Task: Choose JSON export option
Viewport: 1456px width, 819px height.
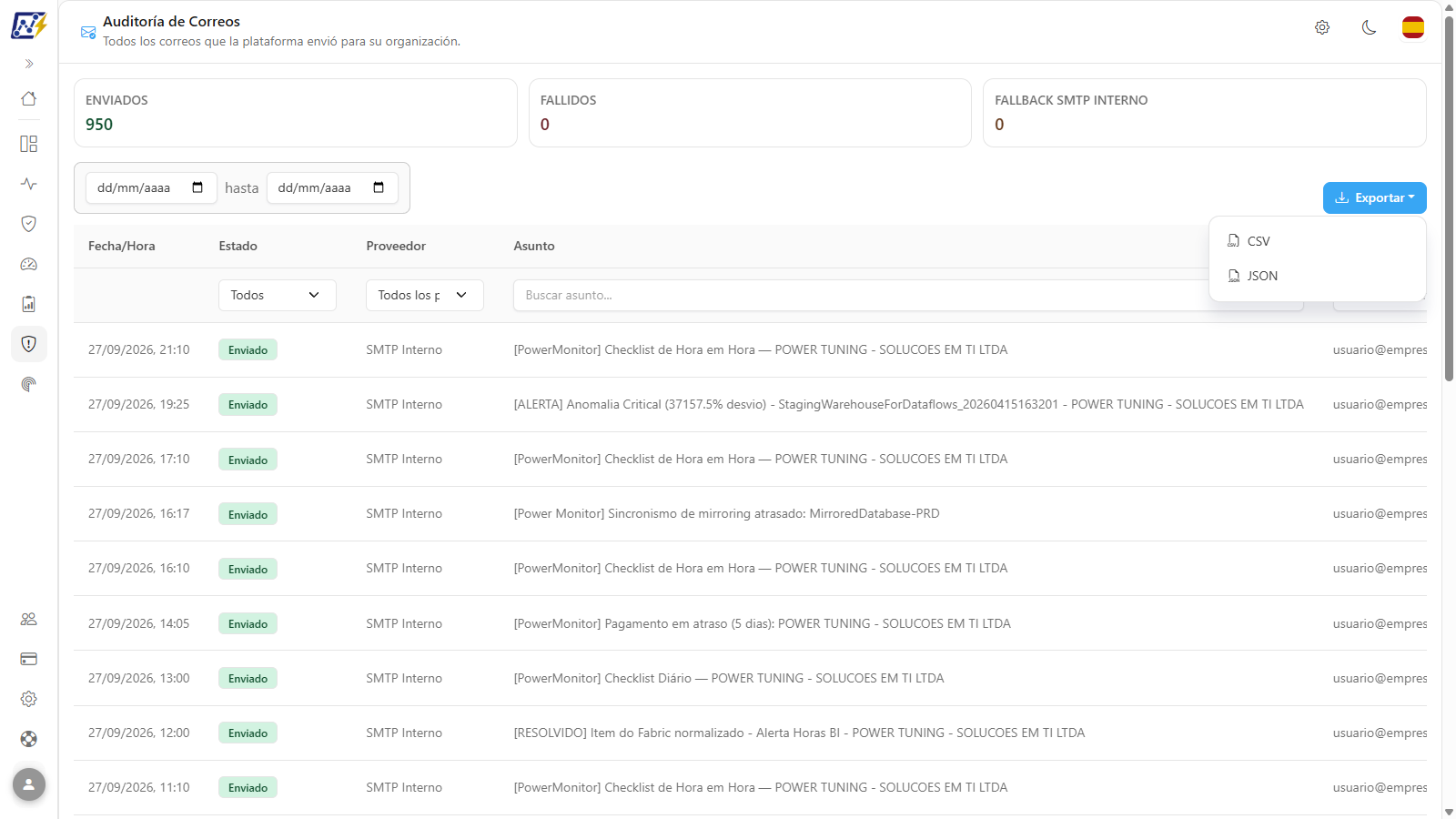Action: tap(1317, 276)
